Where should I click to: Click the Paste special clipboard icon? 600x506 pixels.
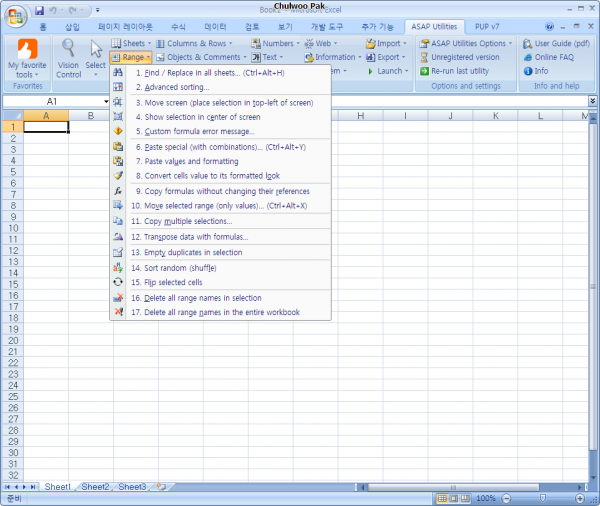pyautogui.click(x=118, y=147)
